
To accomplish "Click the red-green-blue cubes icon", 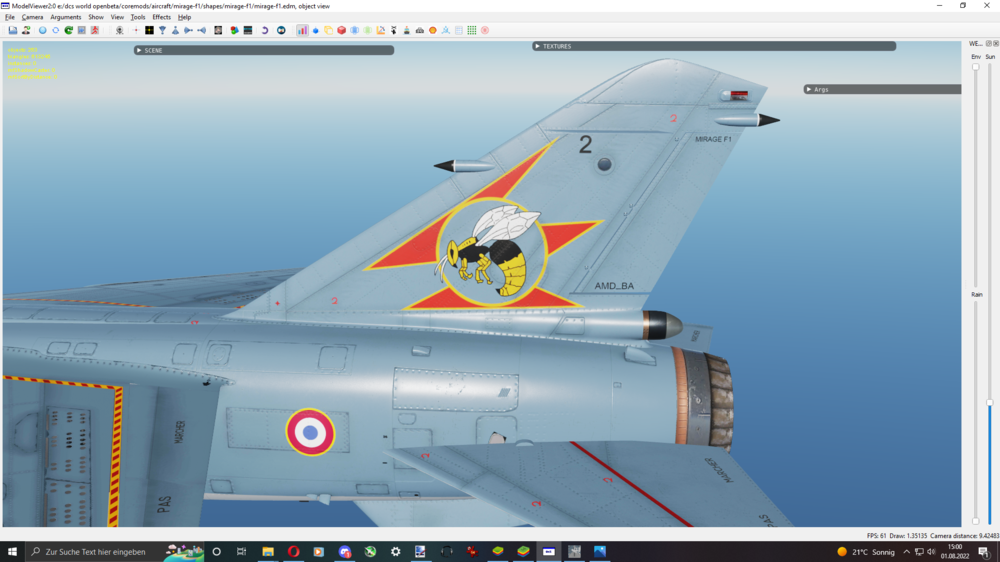I will 235,30.
